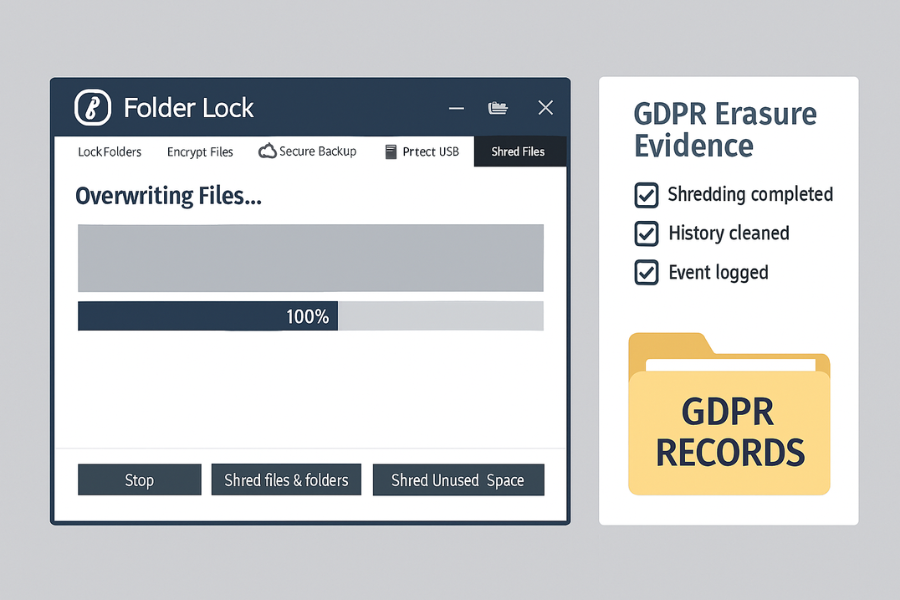Viewport: 900px width, 600px height.
Task: Click the Shred Unused Space button
Action: point(458,480)
